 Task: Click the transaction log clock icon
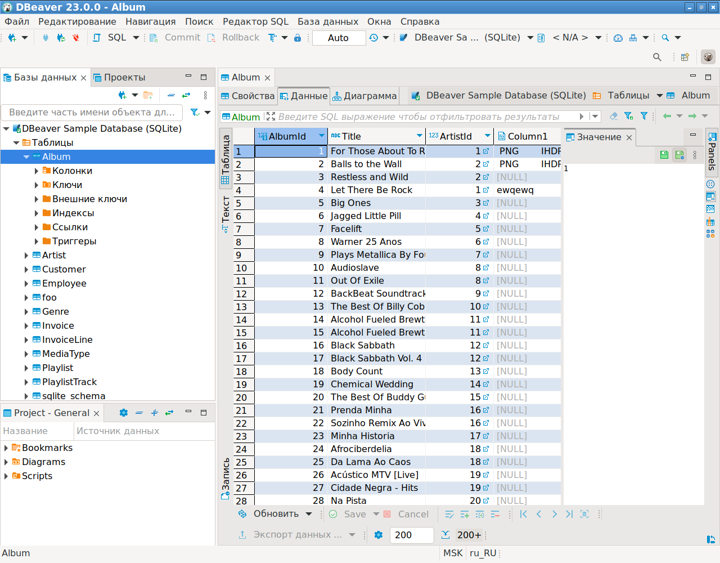point(374,38)
